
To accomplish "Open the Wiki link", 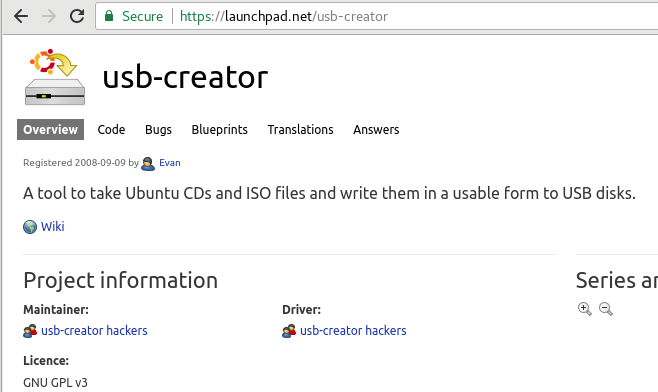I will 52,227.
